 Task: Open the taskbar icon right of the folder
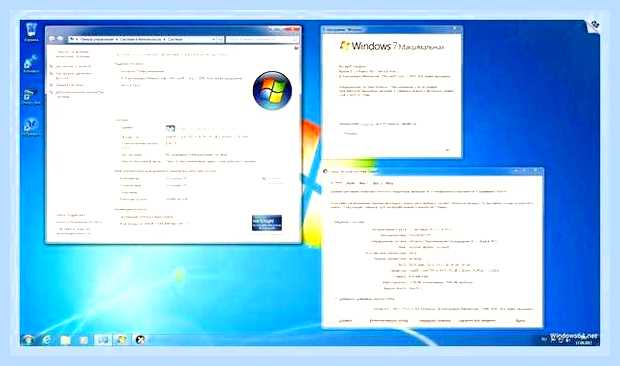[83, 340]
